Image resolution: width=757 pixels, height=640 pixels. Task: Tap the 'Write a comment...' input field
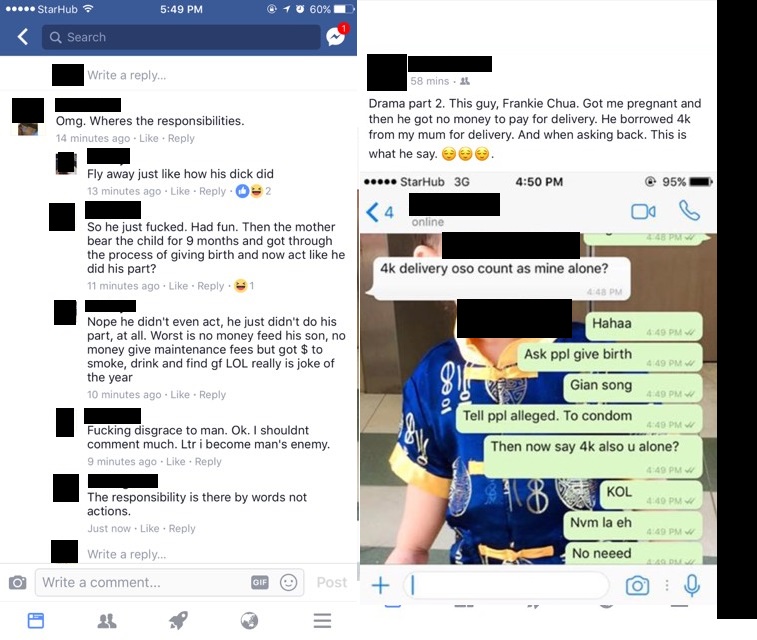169,583
